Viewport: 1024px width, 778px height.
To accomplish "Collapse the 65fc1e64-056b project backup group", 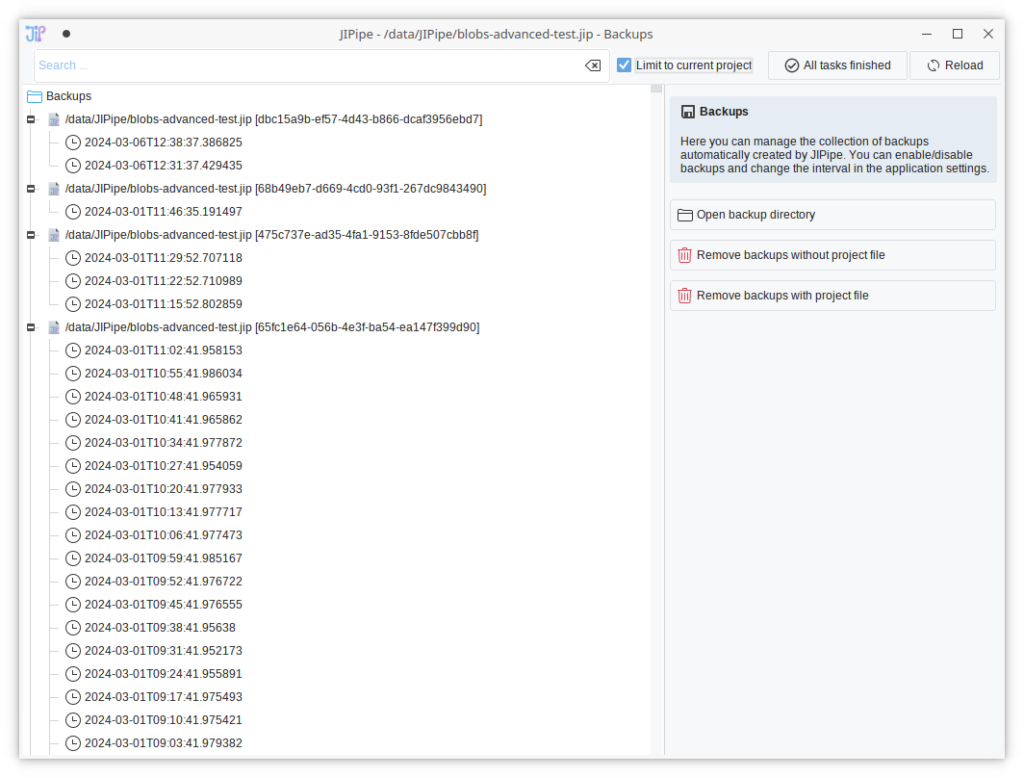I will 31,327.
